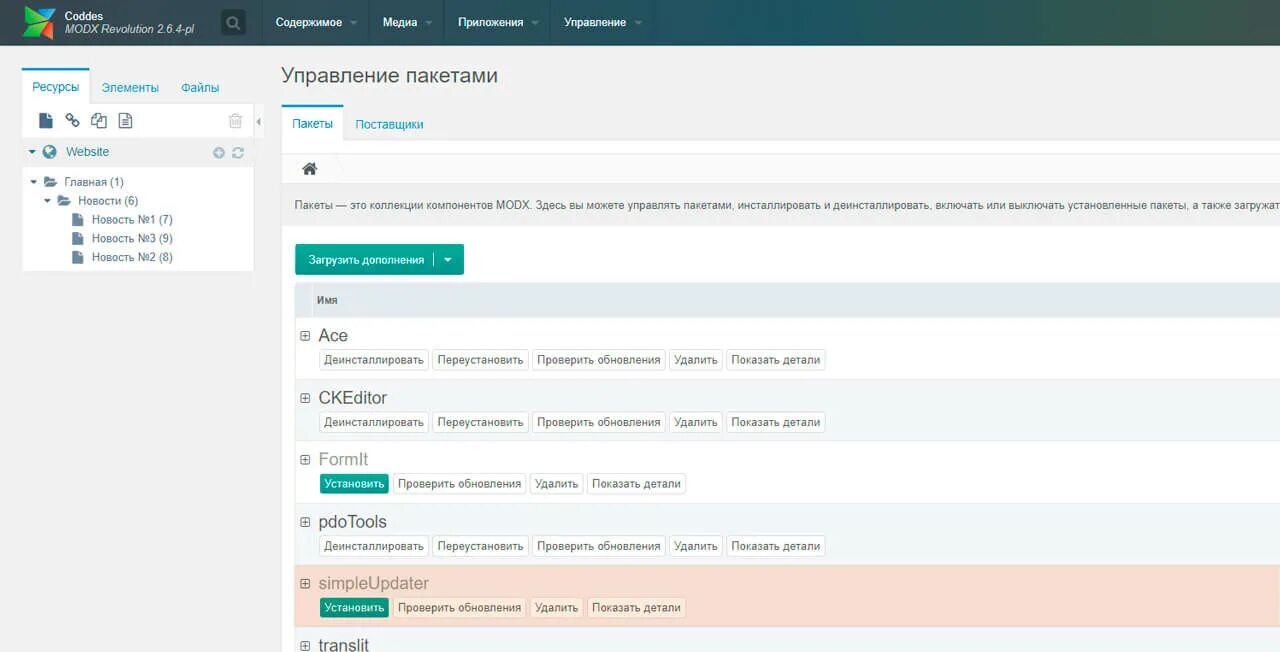Expand the CKEditor package row
Screen dimensions: 1280x652
point(305,398)
